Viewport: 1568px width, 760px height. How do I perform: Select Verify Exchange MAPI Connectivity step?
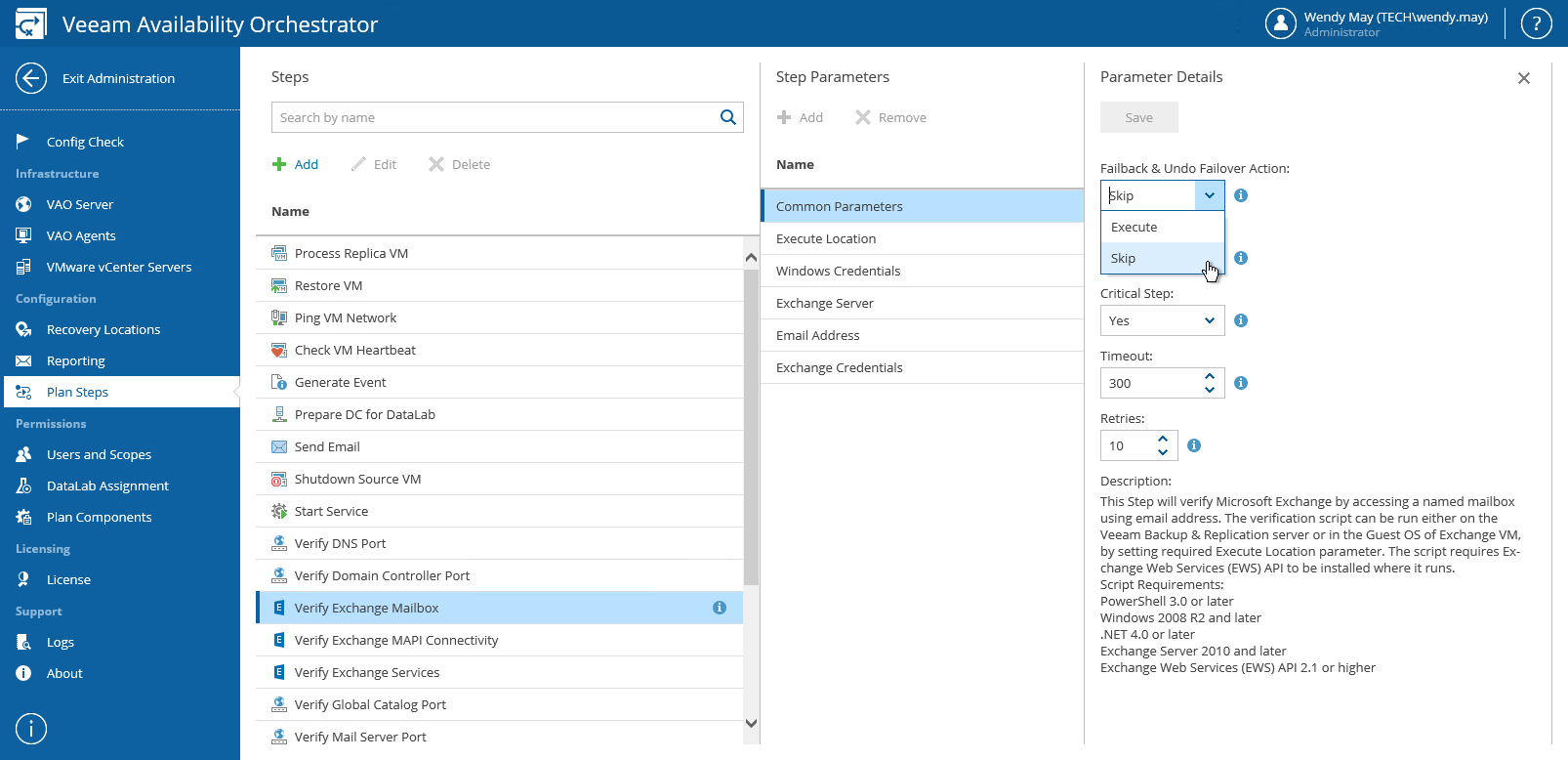499,640
